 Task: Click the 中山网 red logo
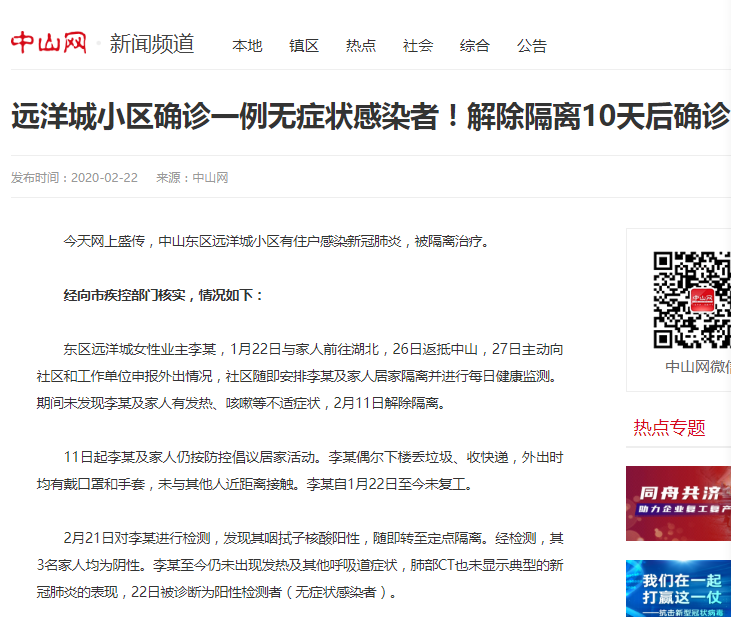48,43
